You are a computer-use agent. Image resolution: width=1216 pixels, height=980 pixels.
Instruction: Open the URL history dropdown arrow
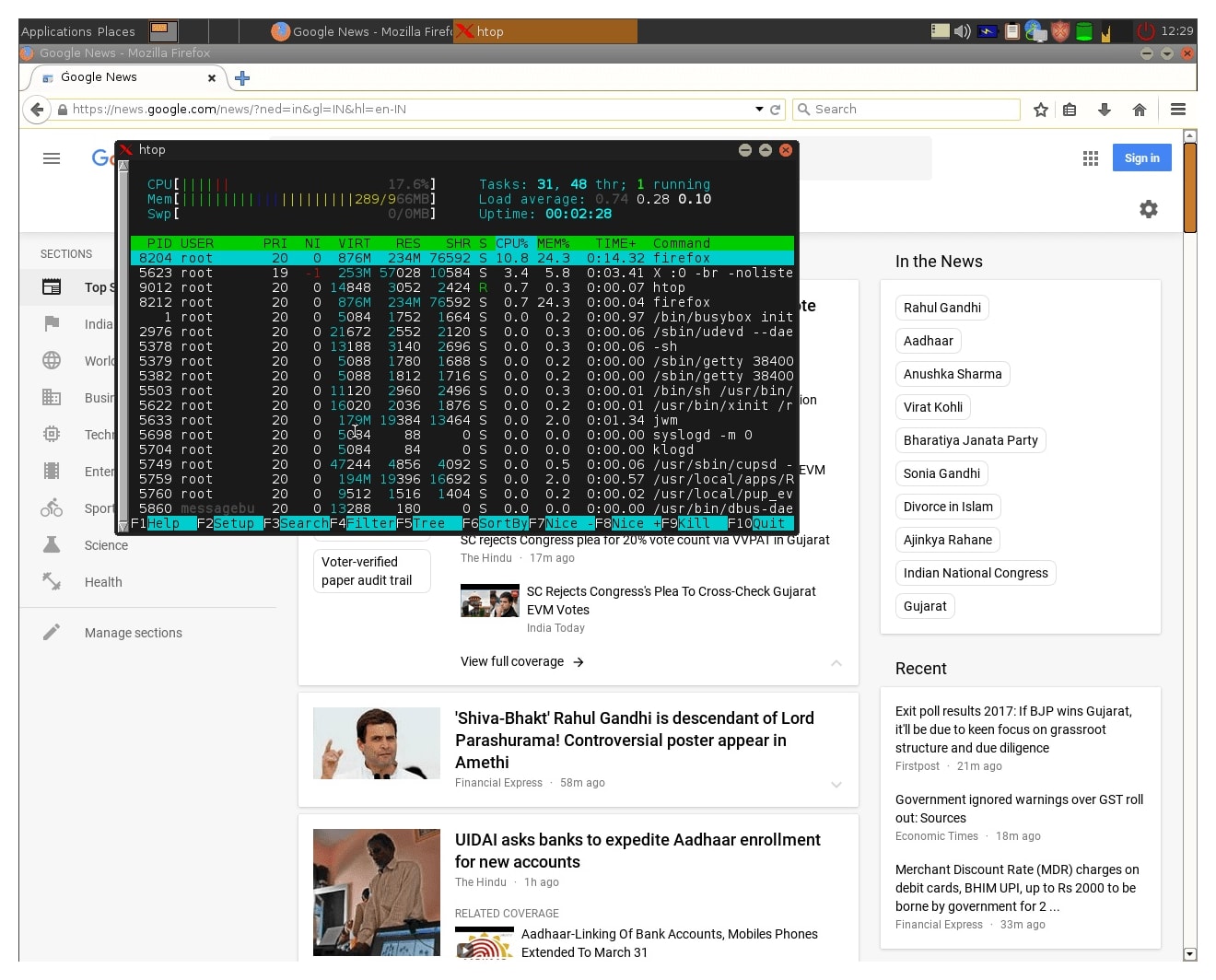[x=759, y=110]
